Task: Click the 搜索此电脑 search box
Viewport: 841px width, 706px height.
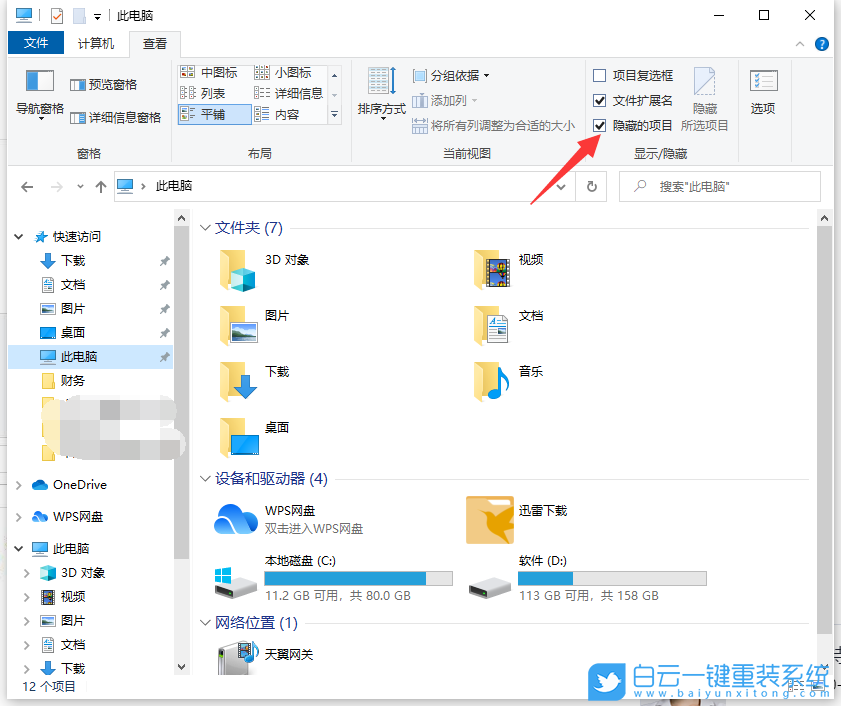Action: 719,186
